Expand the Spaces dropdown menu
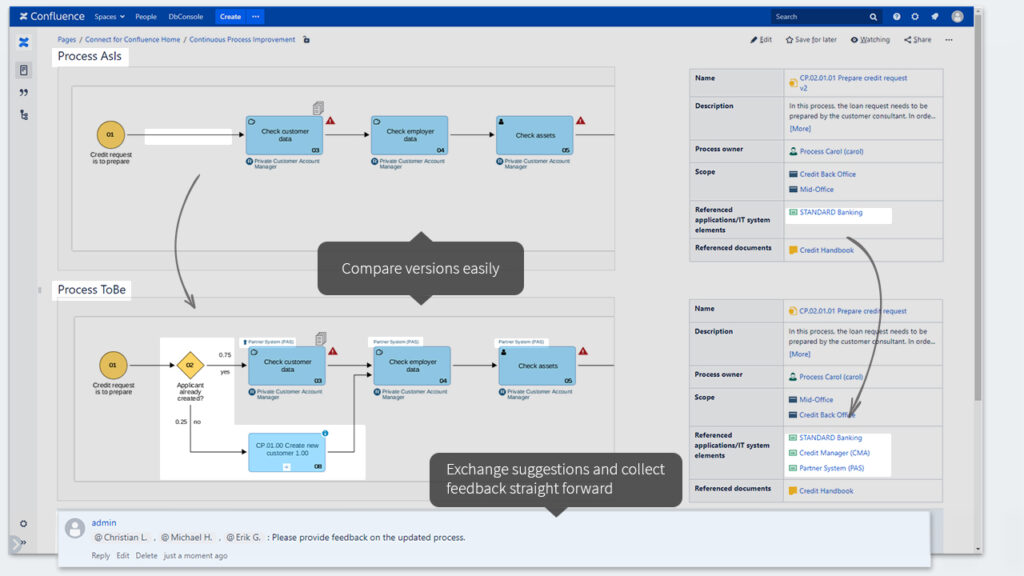Viewport: 1024px width, 576px height. pyautogui.click(x=109, y=16)
